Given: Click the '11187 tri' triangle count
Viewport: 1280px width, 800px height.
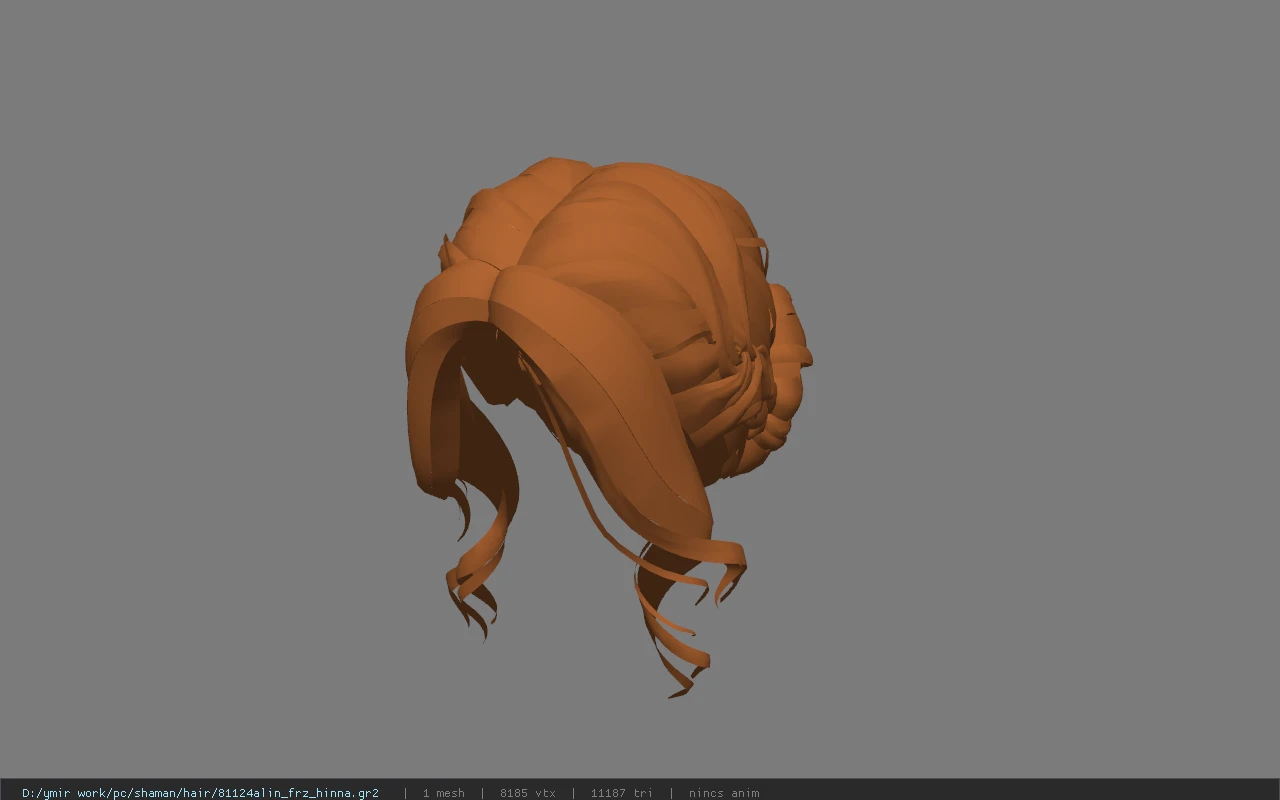Looking at the screenshot, I should click(621, 793).
